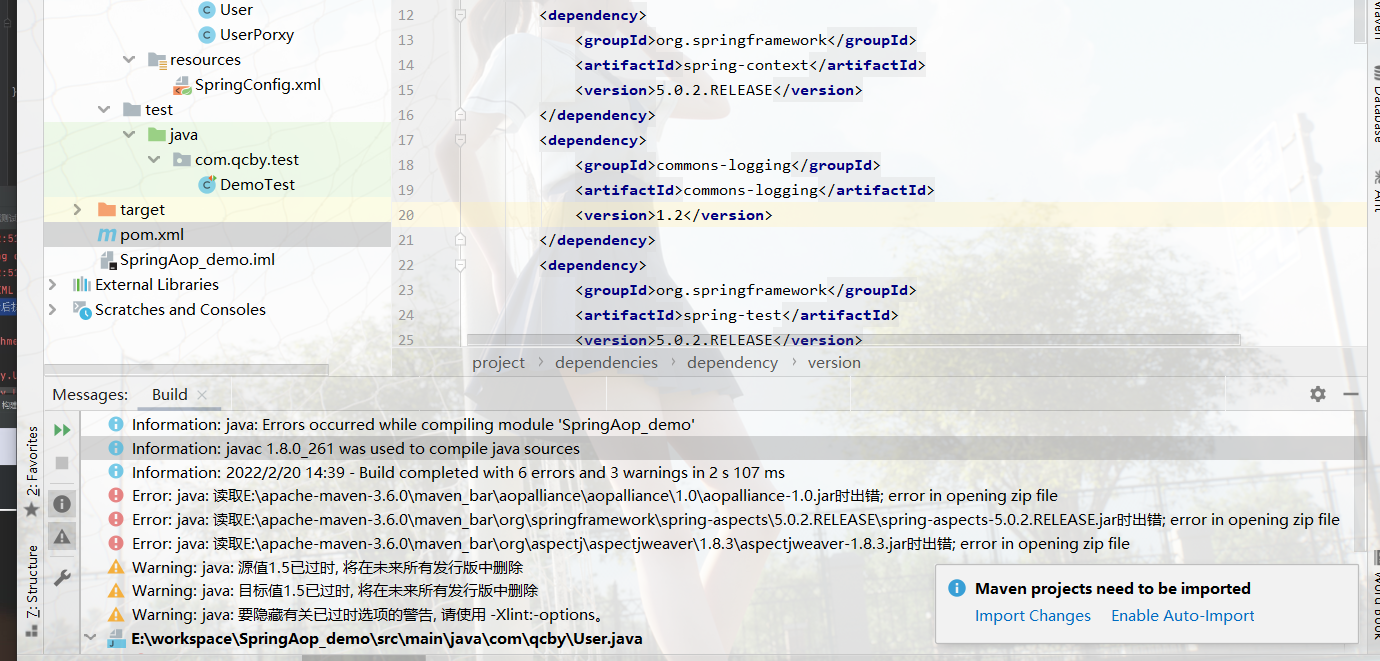Collapse the test folder chevron
Image resolution: width=1380 pixels, height=661 pixels.
[103, 110]
